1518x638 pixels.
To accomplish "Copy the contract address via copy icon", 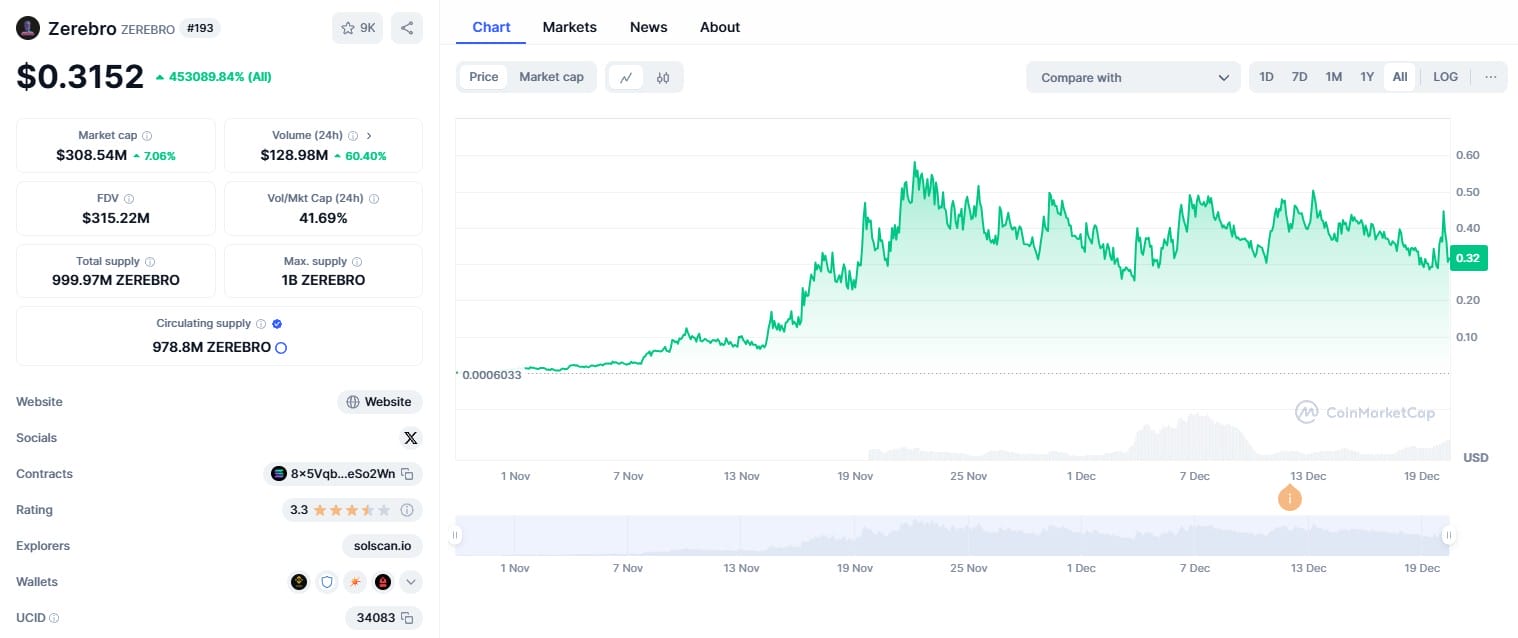I will (x=407, y=474).
